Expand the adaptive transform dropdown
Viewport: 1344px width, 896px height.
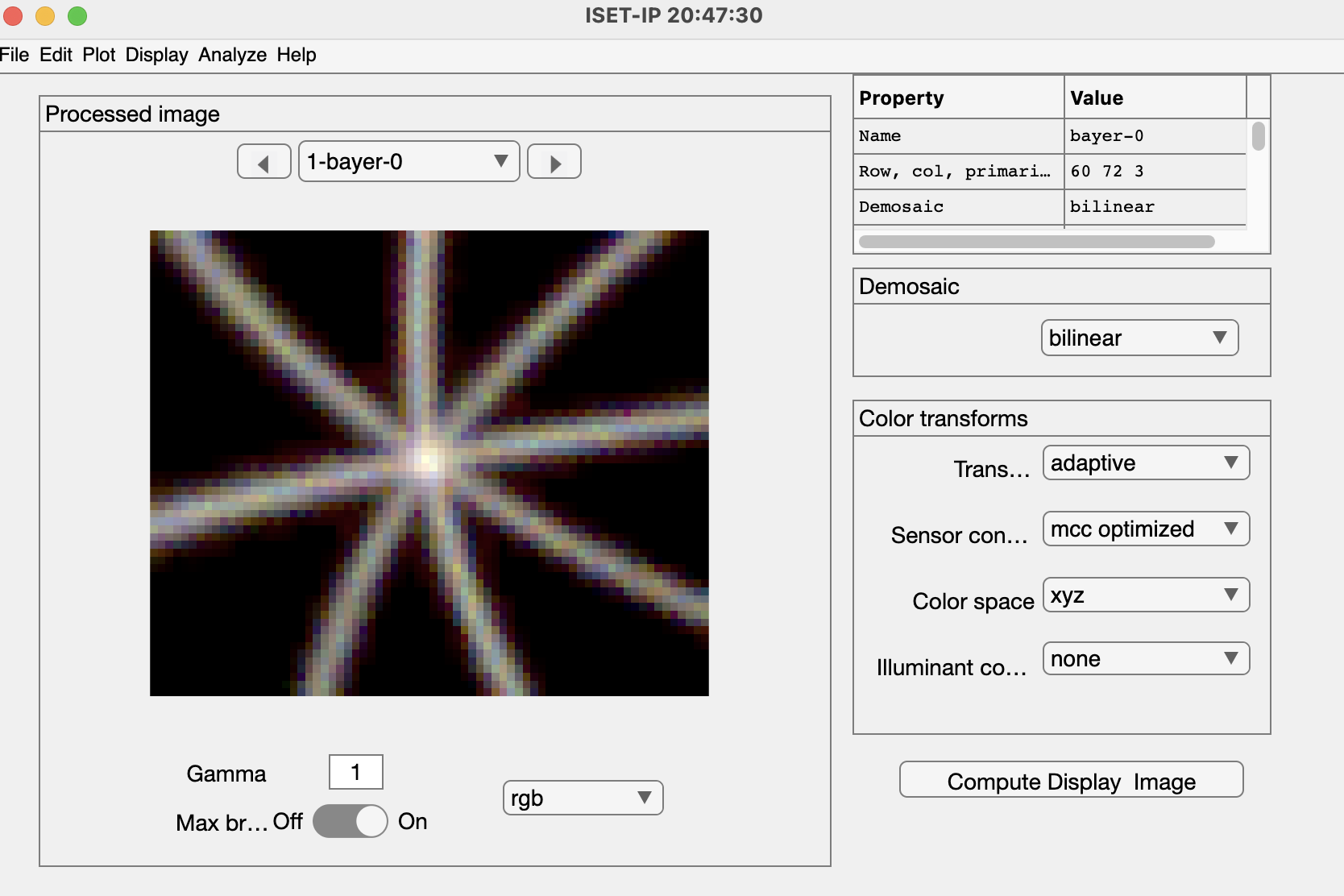click(1145, 463)
